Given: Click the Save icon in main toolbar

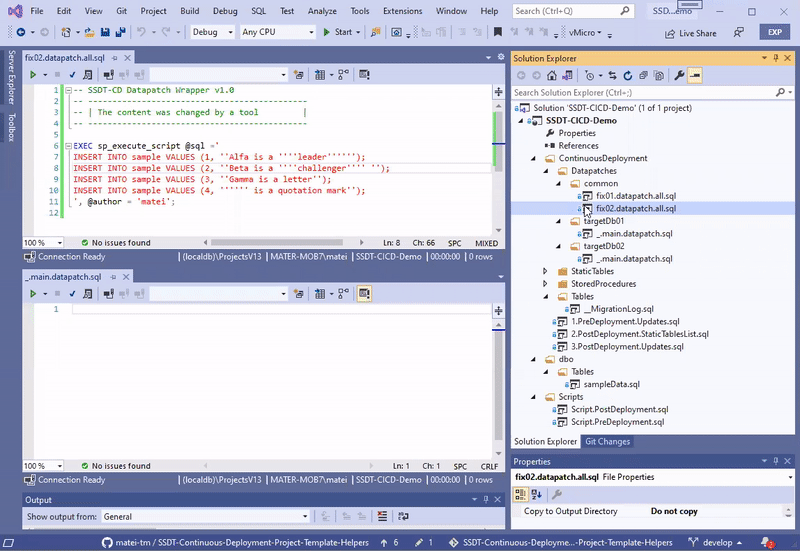Looking at the screenshot, I should click(105, 32).
